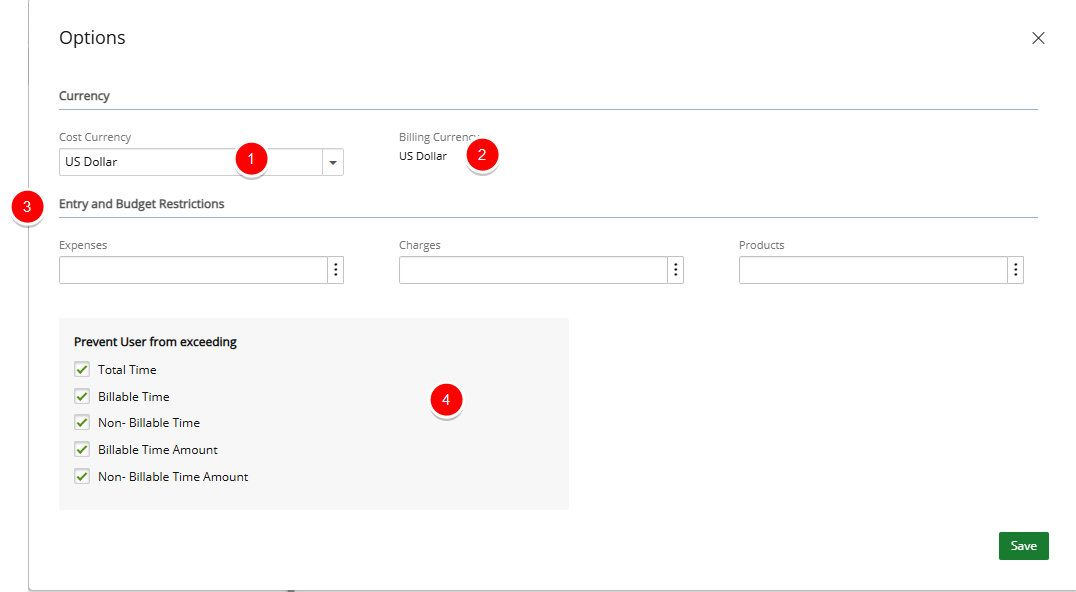Click red callout marker number 4
The image size is (1076, 592).
446,399
